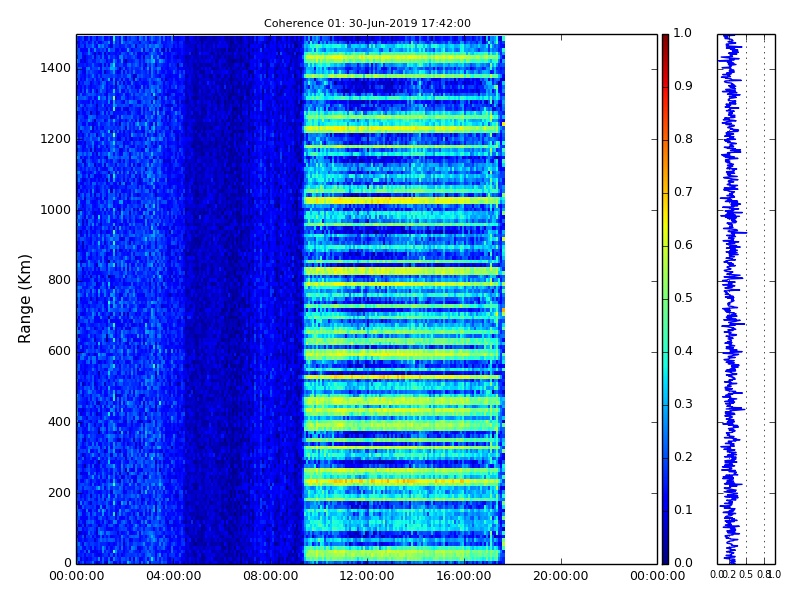The width and height of the screenshot is (800, 600).
Task: Click the colorbar 0.3 label
Action: pyautogui.click(x=683, y=404)
